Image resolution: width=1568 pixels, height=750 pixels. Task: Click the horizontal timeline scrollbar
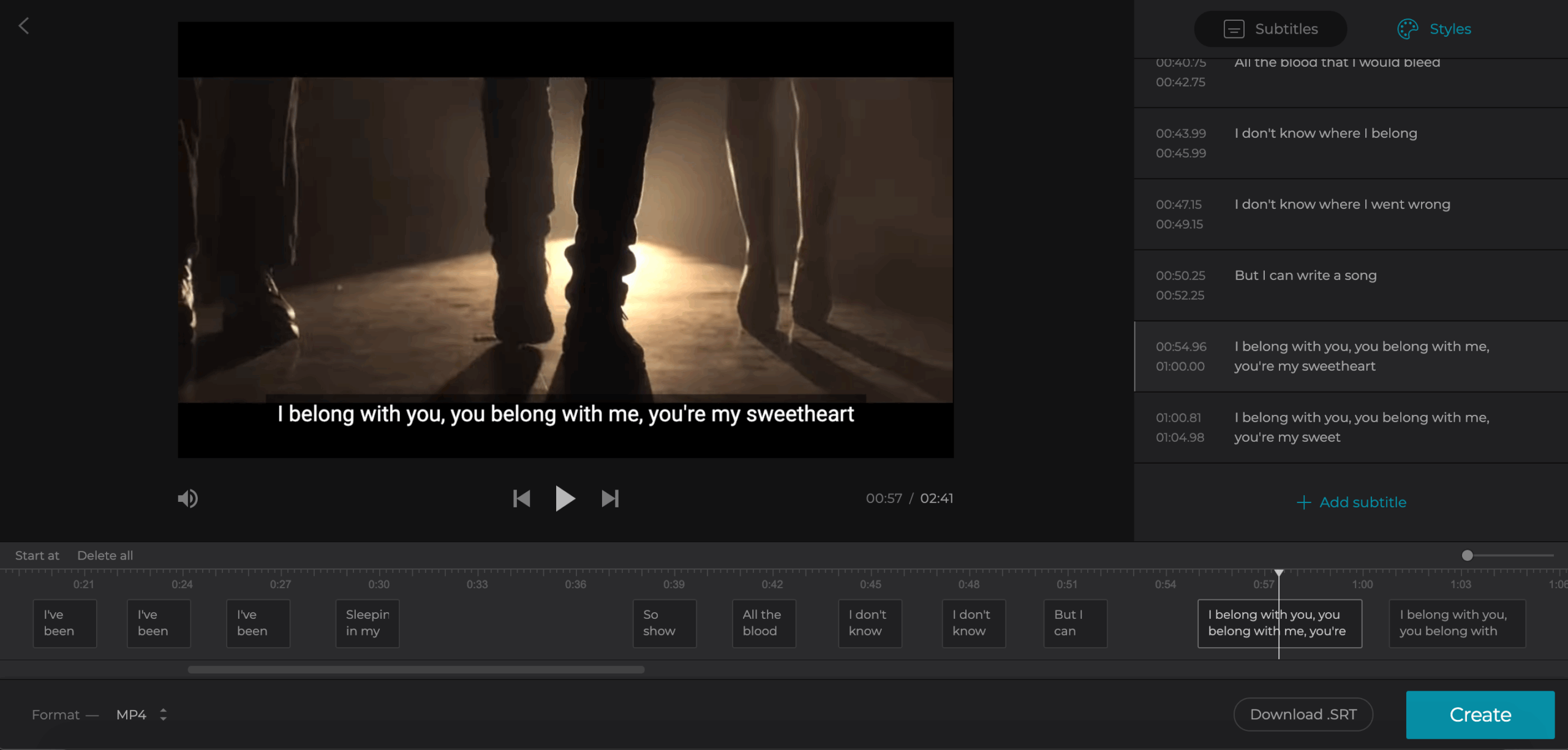tap(416, 670)
